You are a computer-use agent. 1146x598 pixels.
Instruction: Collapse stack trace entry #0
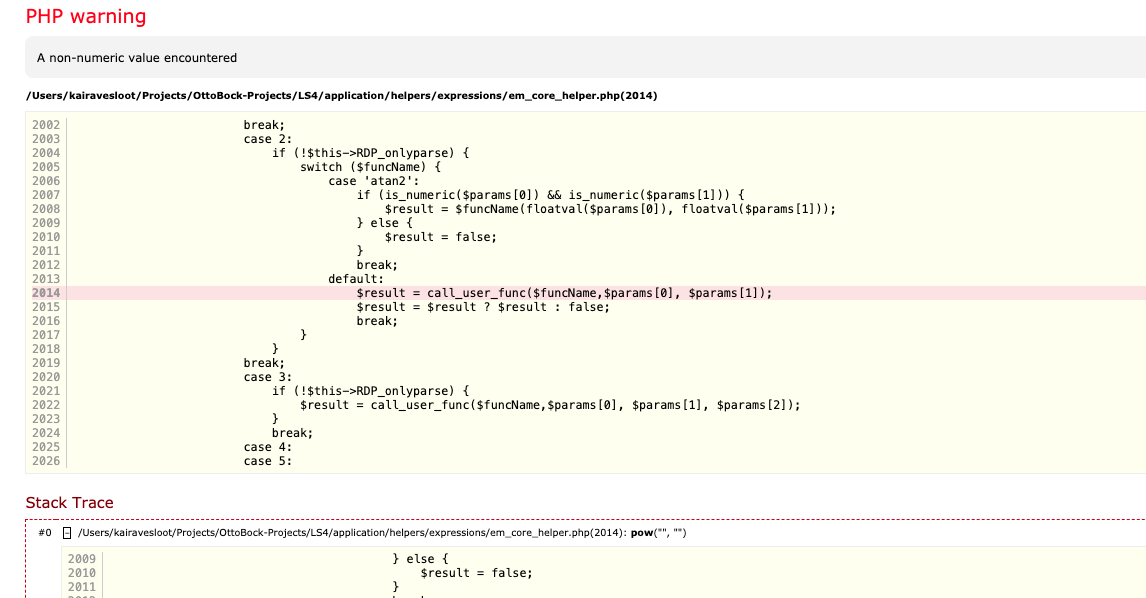(x=67, y=533)
